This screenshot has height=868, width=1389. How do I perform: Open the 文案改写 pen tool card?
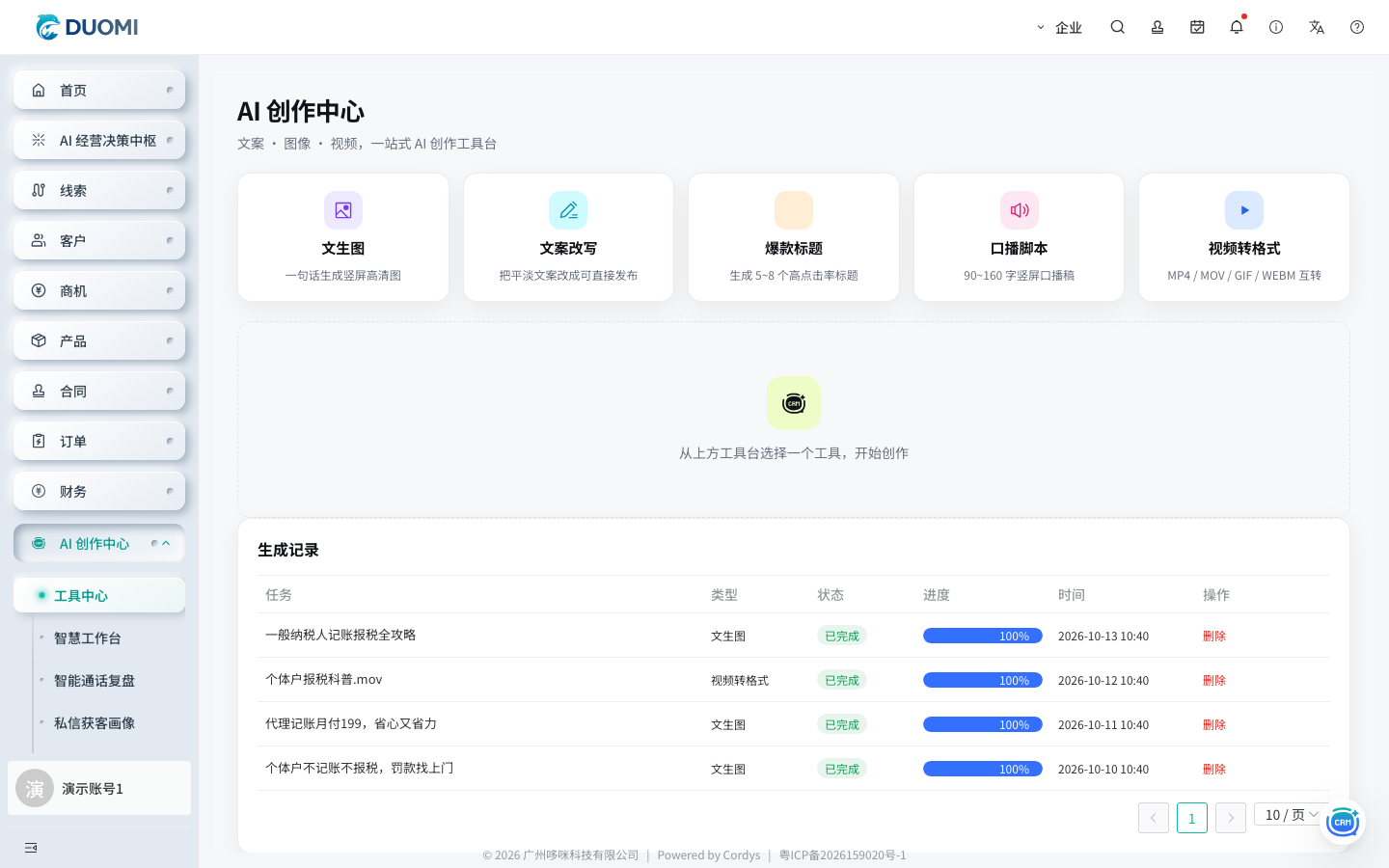[568, 237]
